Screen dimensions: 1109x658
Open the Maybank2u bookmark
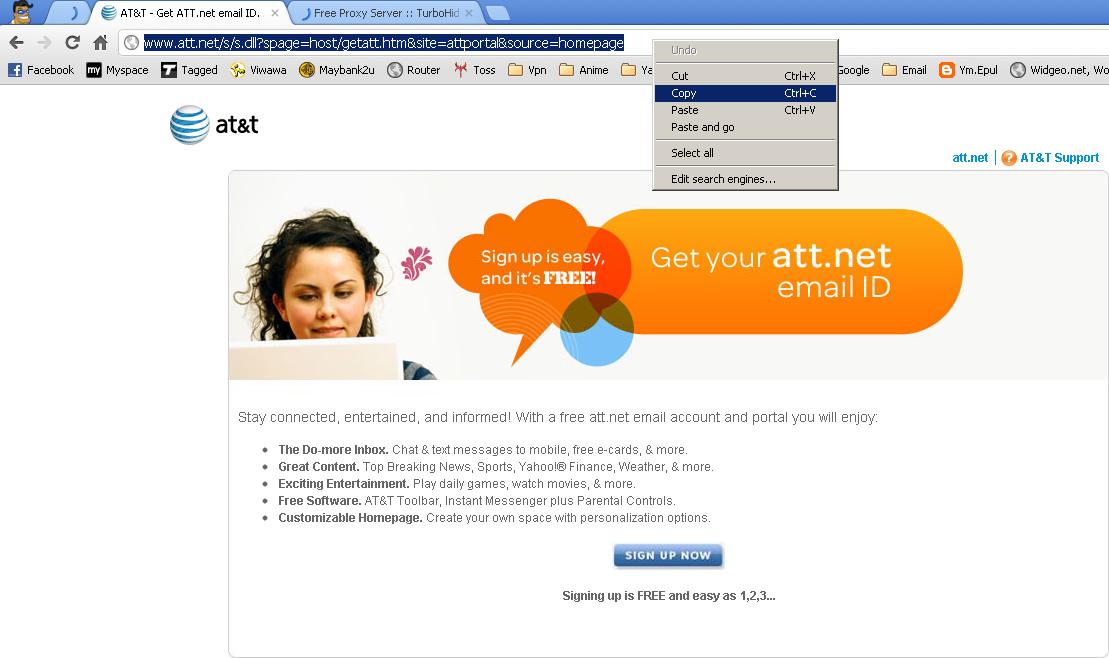(337, 70)
